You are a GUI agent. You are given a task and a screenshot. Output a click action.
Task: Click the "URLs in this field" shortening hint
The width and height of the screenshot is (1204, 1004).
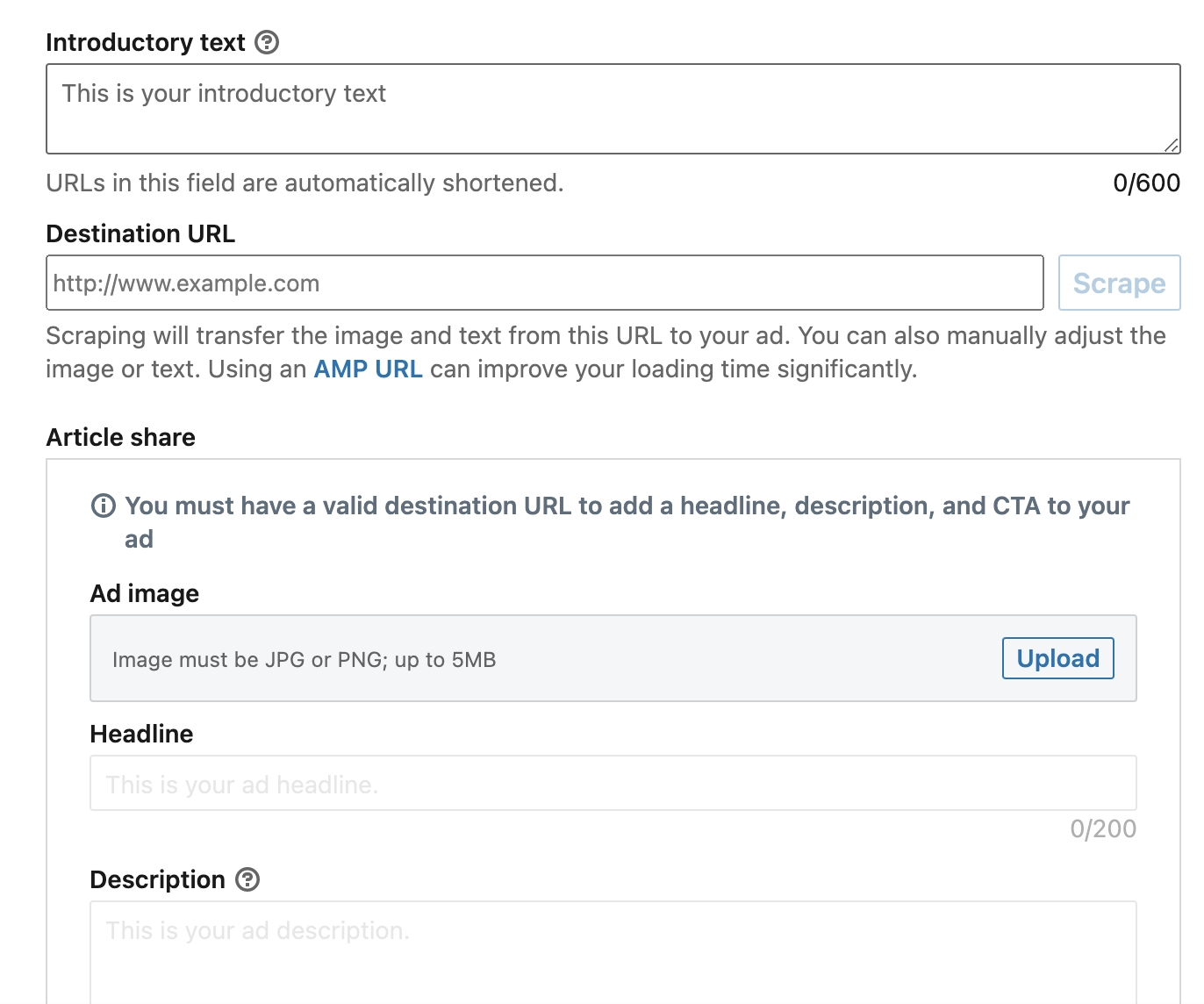click(305, 183)
